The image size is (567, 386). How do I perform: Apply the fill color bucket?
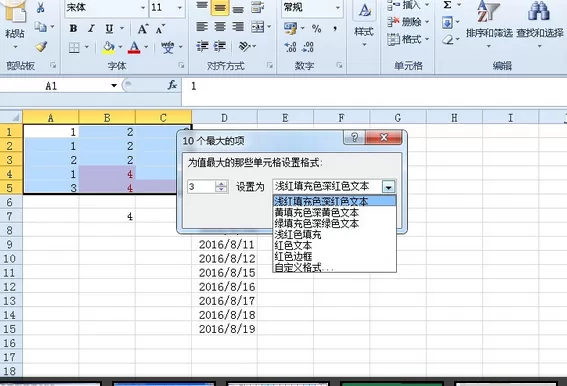pos(108,47)
